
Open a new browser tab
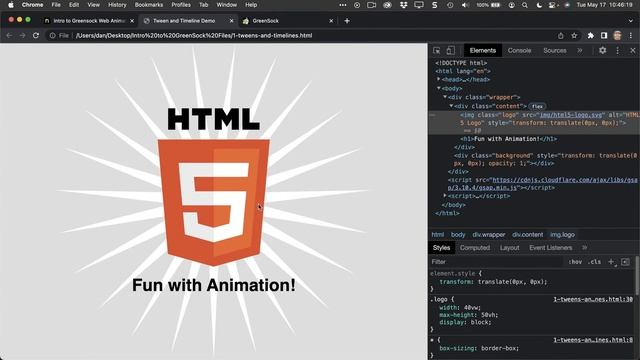tap(347, 21)
